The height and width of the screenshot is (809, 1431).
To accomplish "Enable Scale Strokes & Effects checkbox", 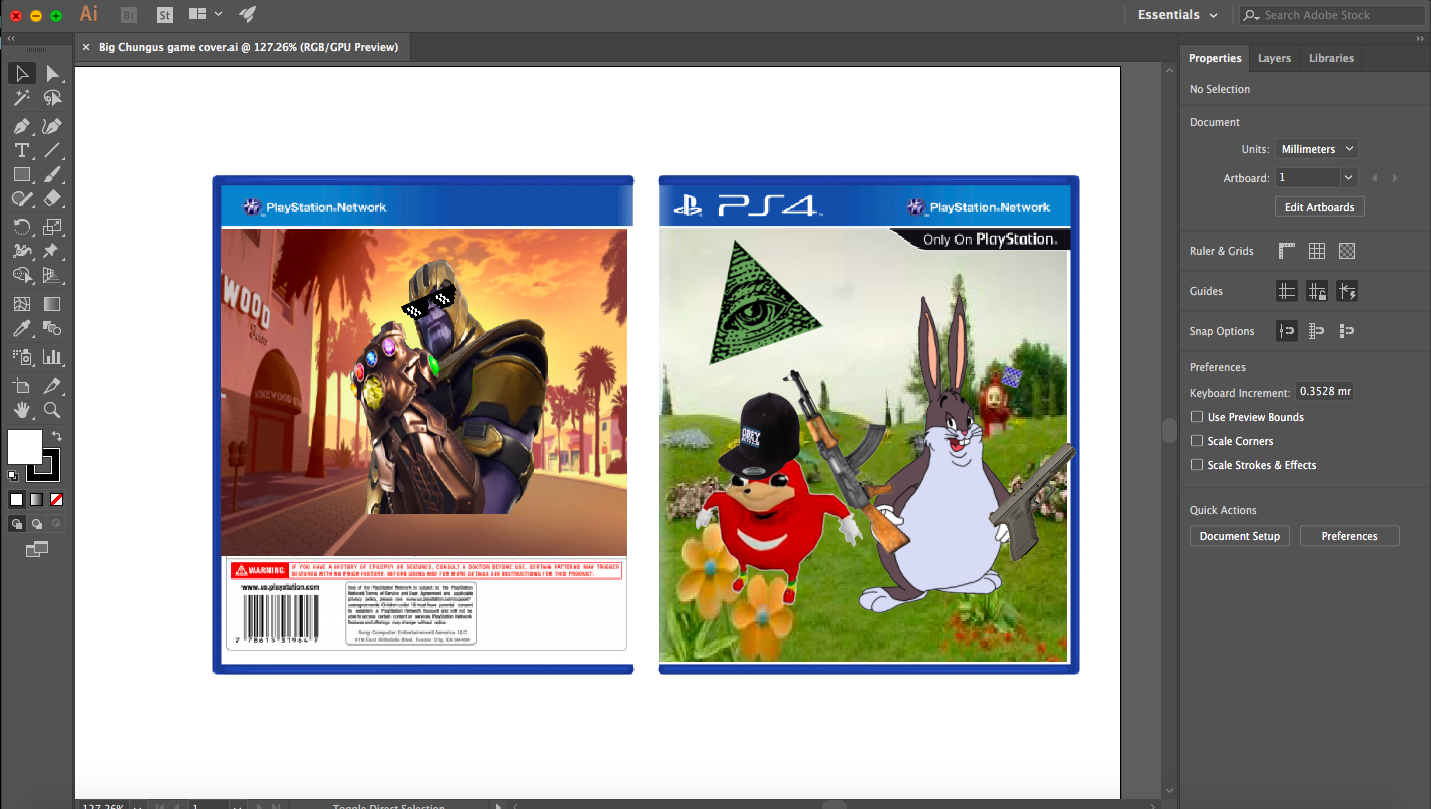I will click(x=1197, y=465).
